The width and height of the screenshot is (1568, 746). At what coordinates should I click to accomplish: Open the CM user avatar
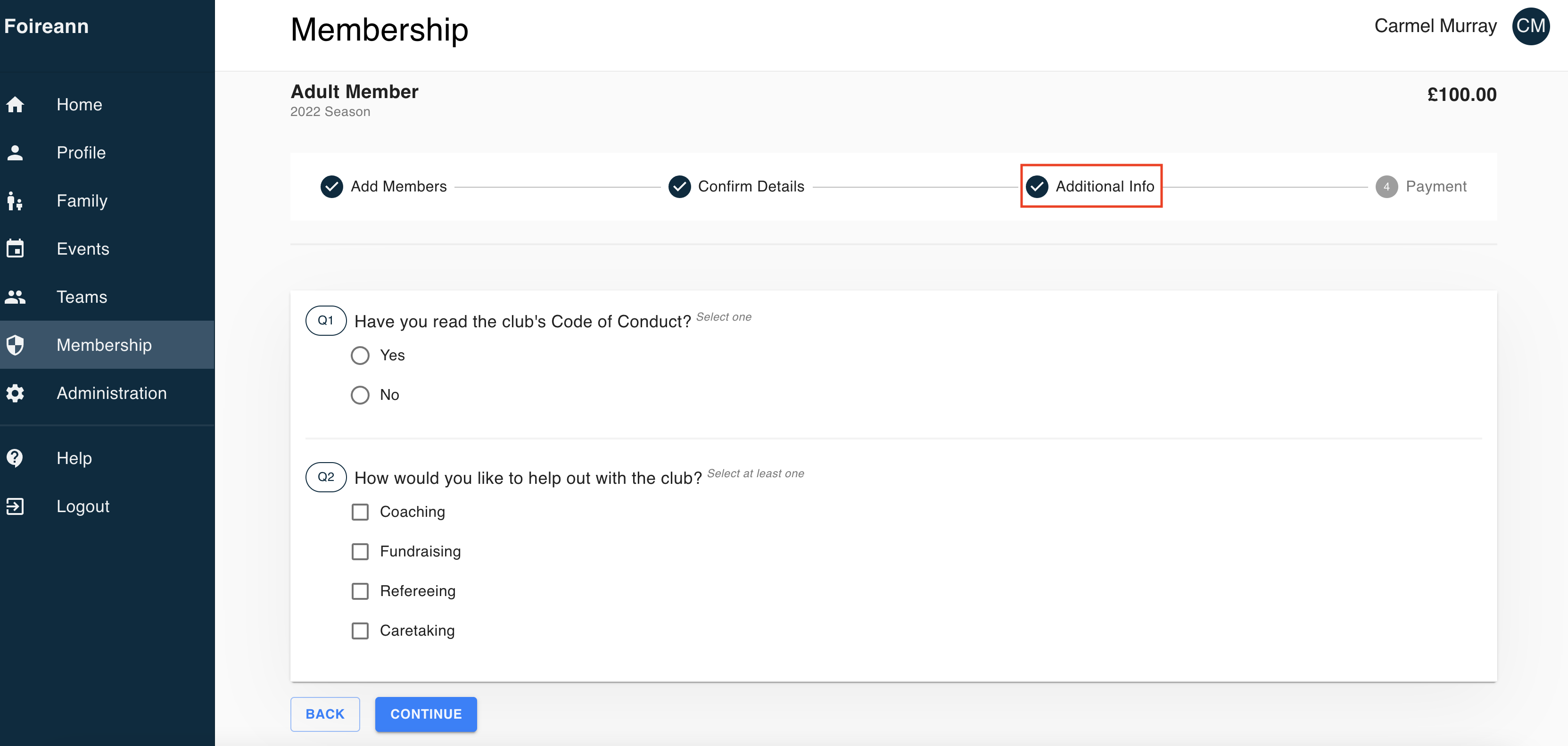(1530, 26)
